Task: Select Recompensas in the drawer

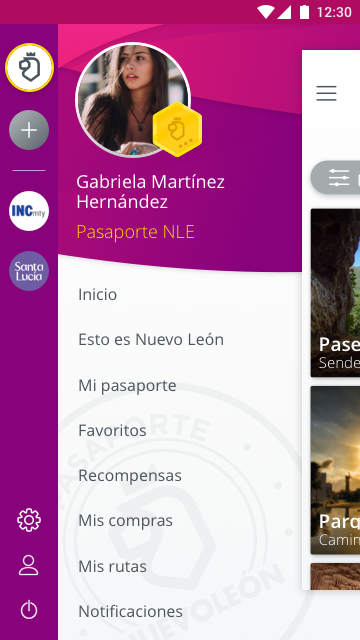Action: click(130, 476)
